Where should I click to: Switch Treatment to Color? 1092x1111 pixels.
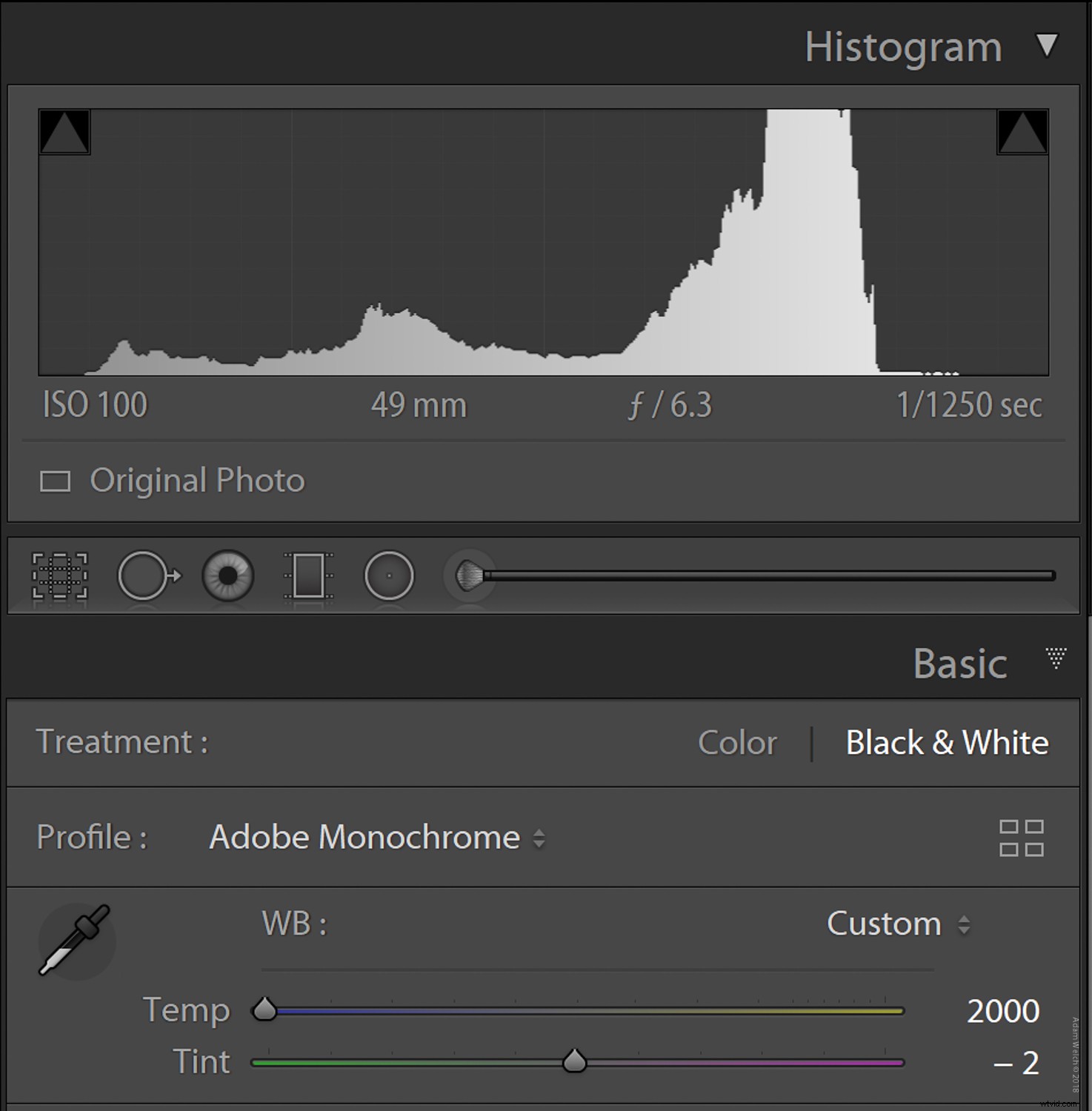(x=738, y=742)
